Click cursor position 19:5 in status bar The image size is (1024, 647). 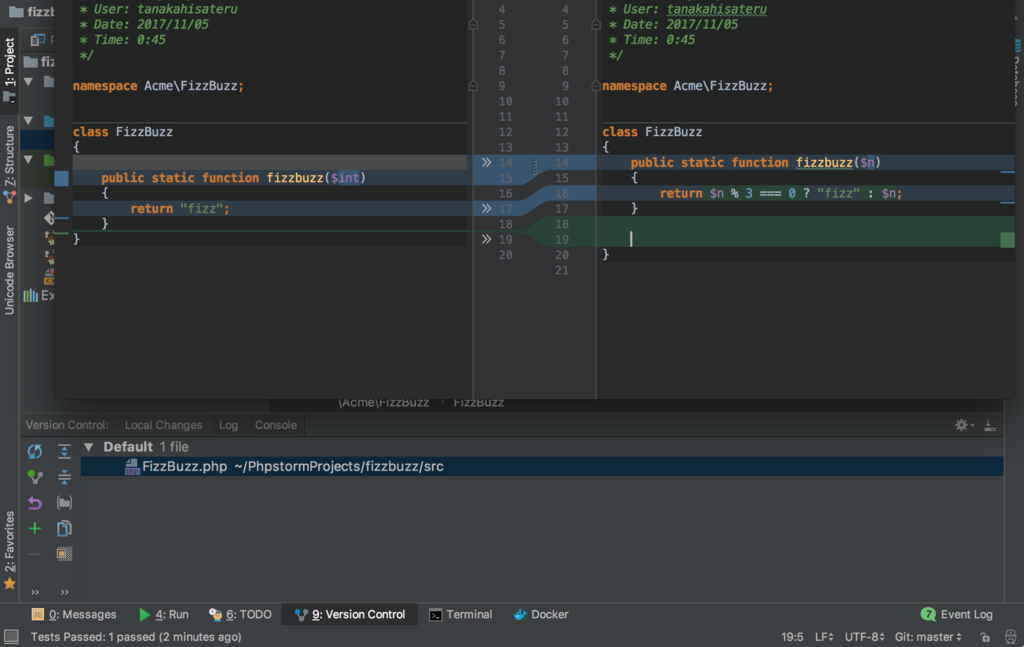click(x=792, y=637)
